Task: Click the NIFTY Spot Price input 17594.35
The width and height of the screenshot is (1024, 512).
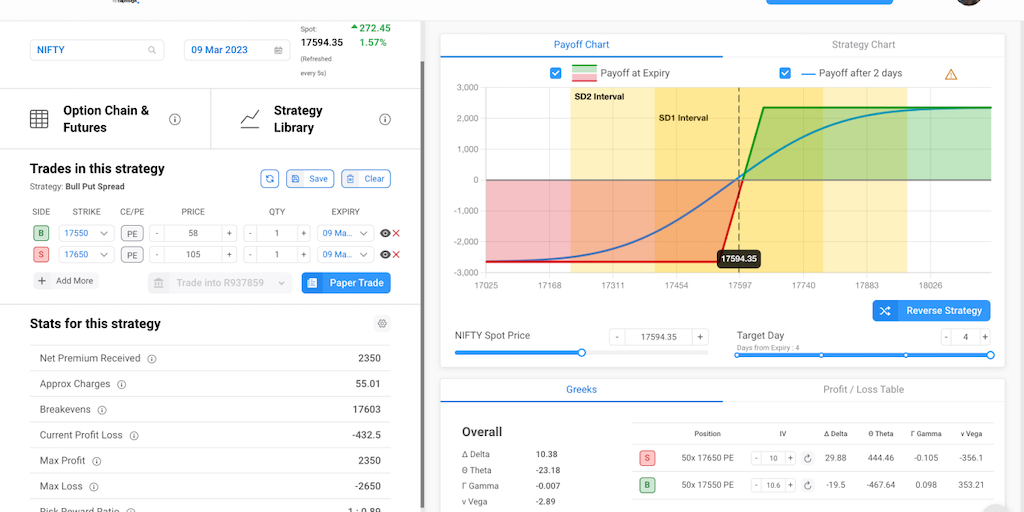Action: click(x=658, y=337)
